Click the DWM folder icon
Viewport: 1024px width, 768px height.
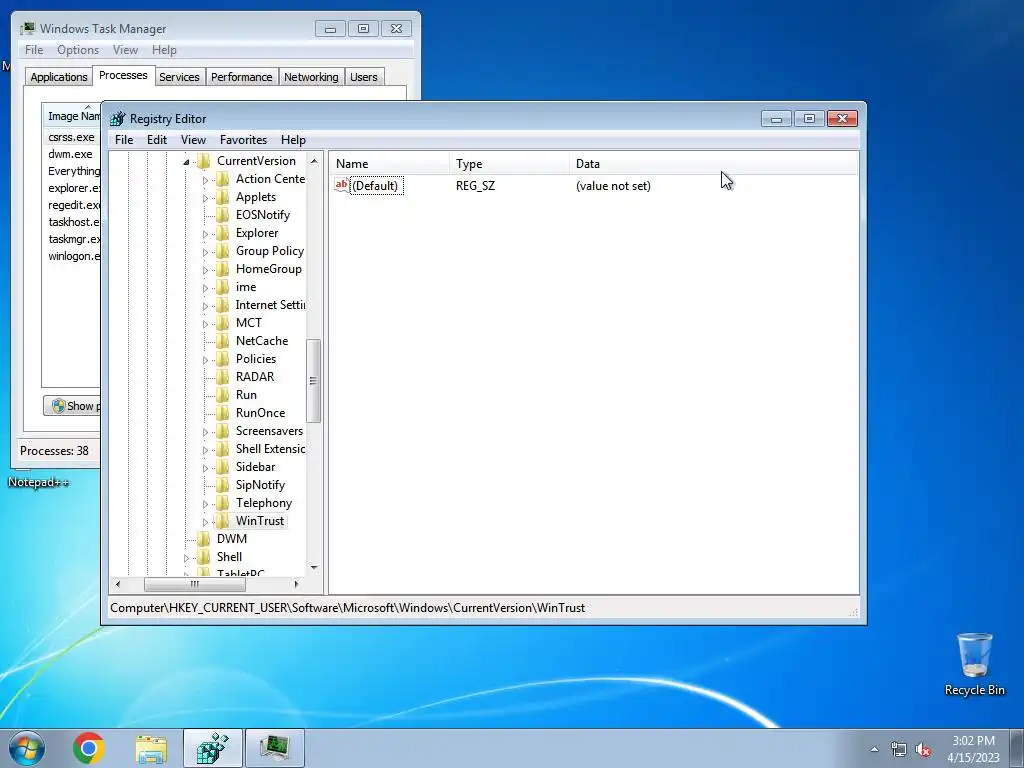coord(204,539)
